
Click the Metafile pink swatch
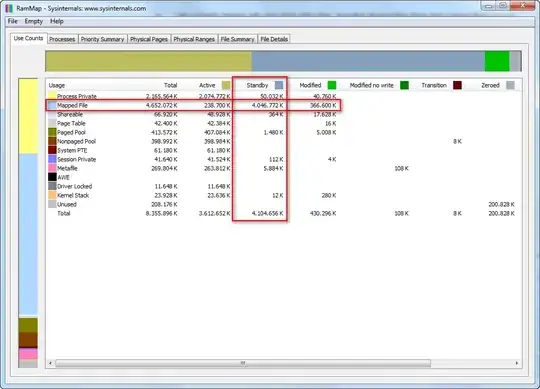point(52,168)
